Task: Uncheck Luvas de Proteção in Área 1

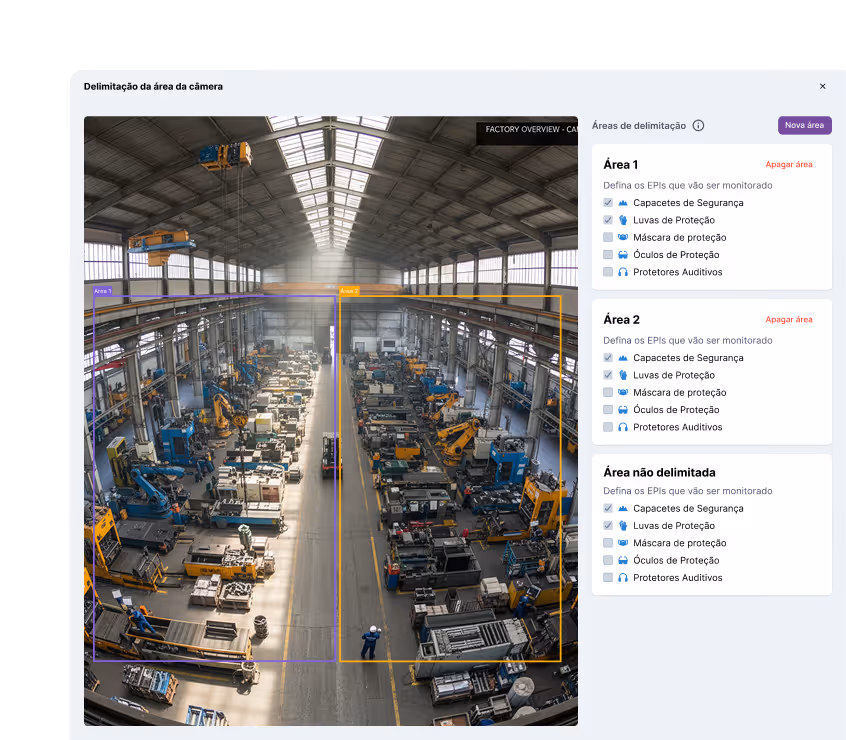Action: (608, 220)
